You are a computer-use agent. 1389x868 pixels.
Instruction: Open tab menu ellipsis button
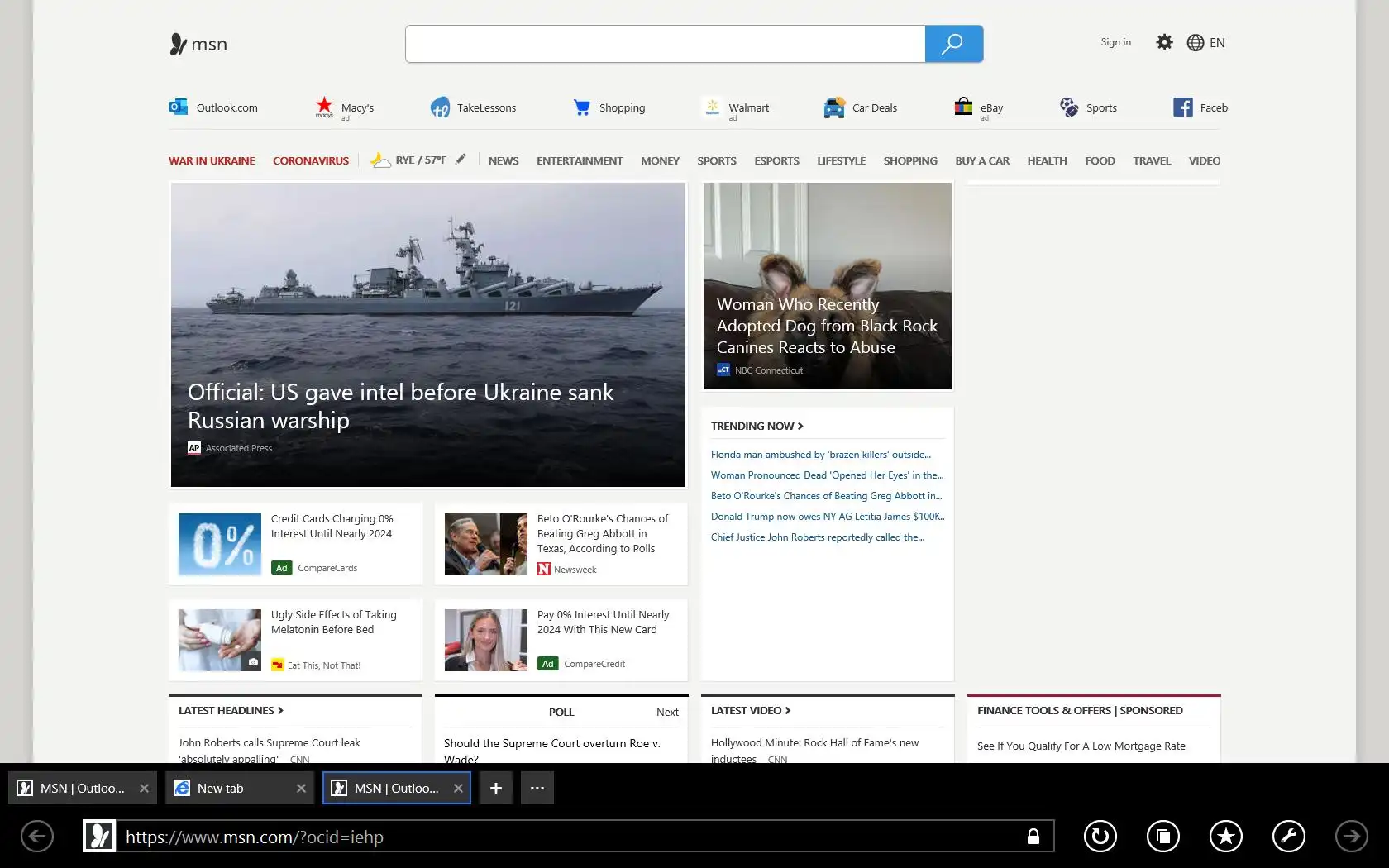pyautogui.click(x=537, y=788)
